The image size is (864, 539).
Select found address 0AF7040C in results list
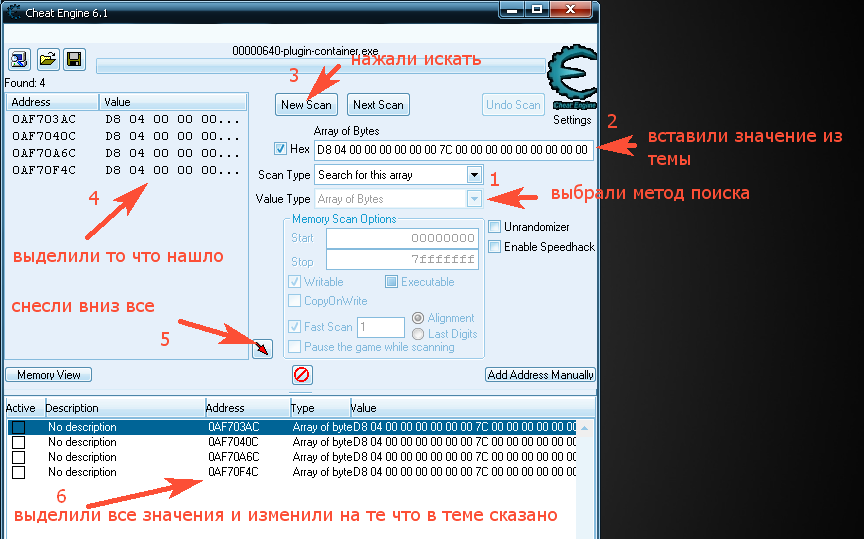(x=45, y=136)
